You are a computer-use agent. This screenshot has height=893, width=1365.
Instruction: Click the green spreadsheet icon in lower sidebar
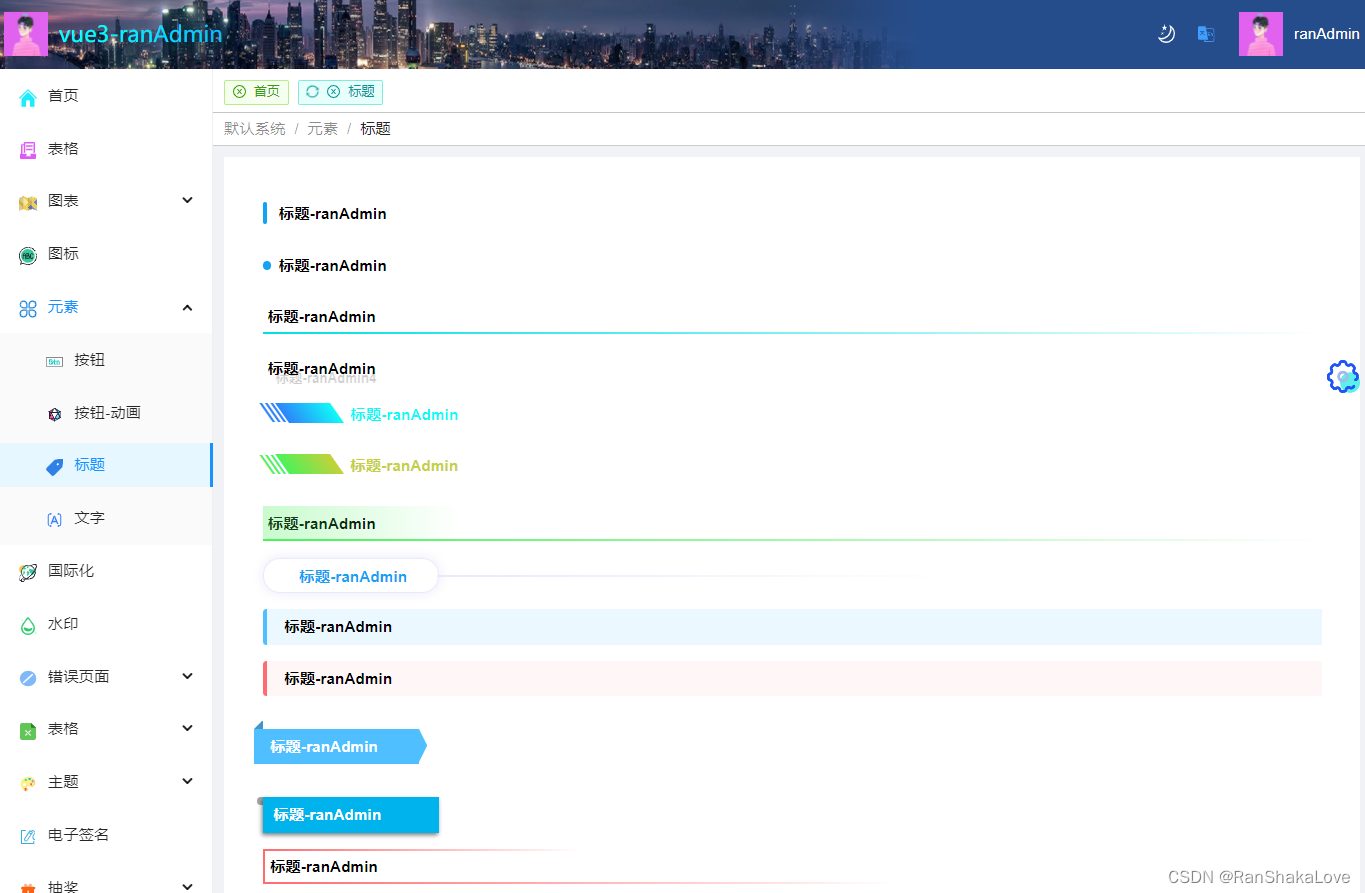pos(28,731)
